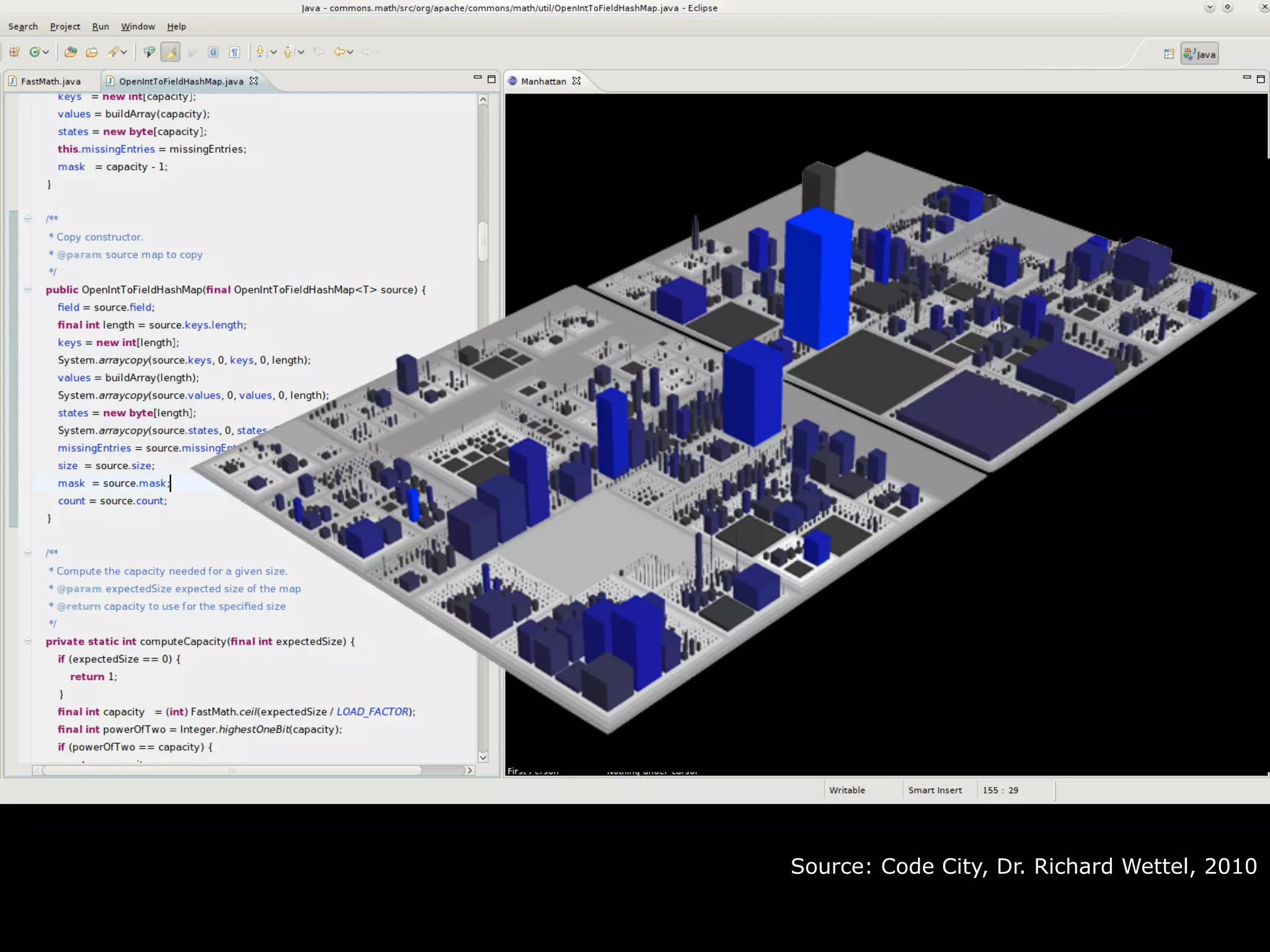
Task: Open the Run menu
Action: [x=100, y=27]
